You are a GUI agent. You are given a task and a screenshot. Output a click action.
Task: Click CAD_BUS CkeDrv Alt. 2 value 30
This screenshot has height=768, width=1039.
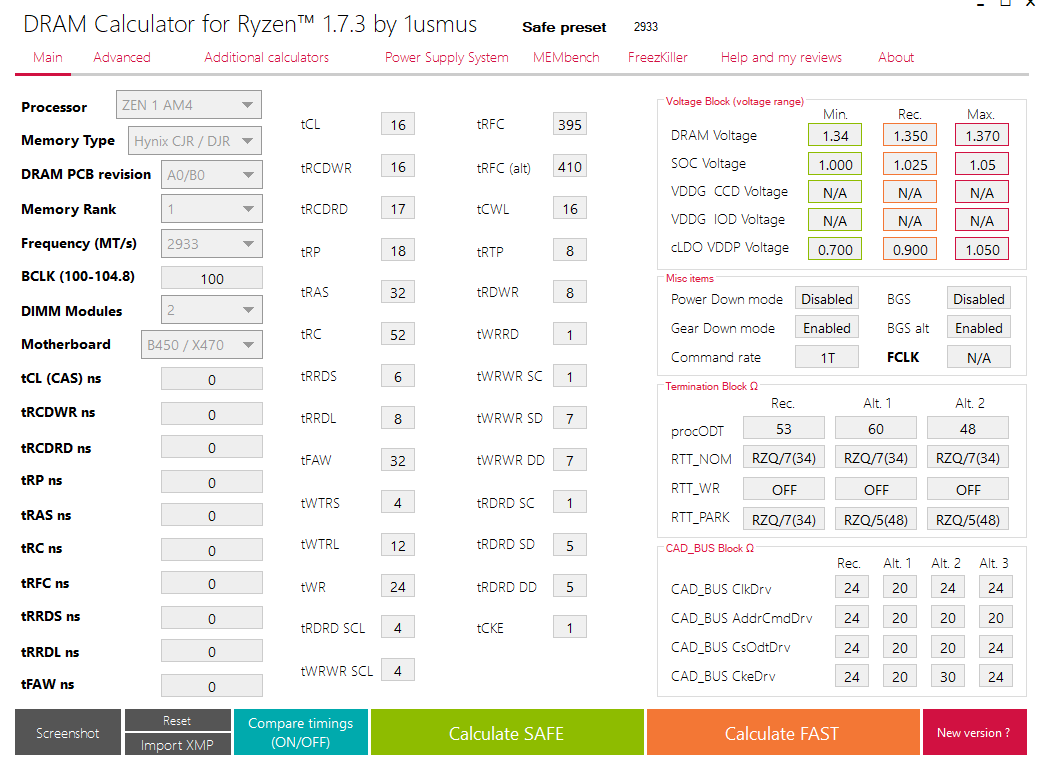point(948,676)
